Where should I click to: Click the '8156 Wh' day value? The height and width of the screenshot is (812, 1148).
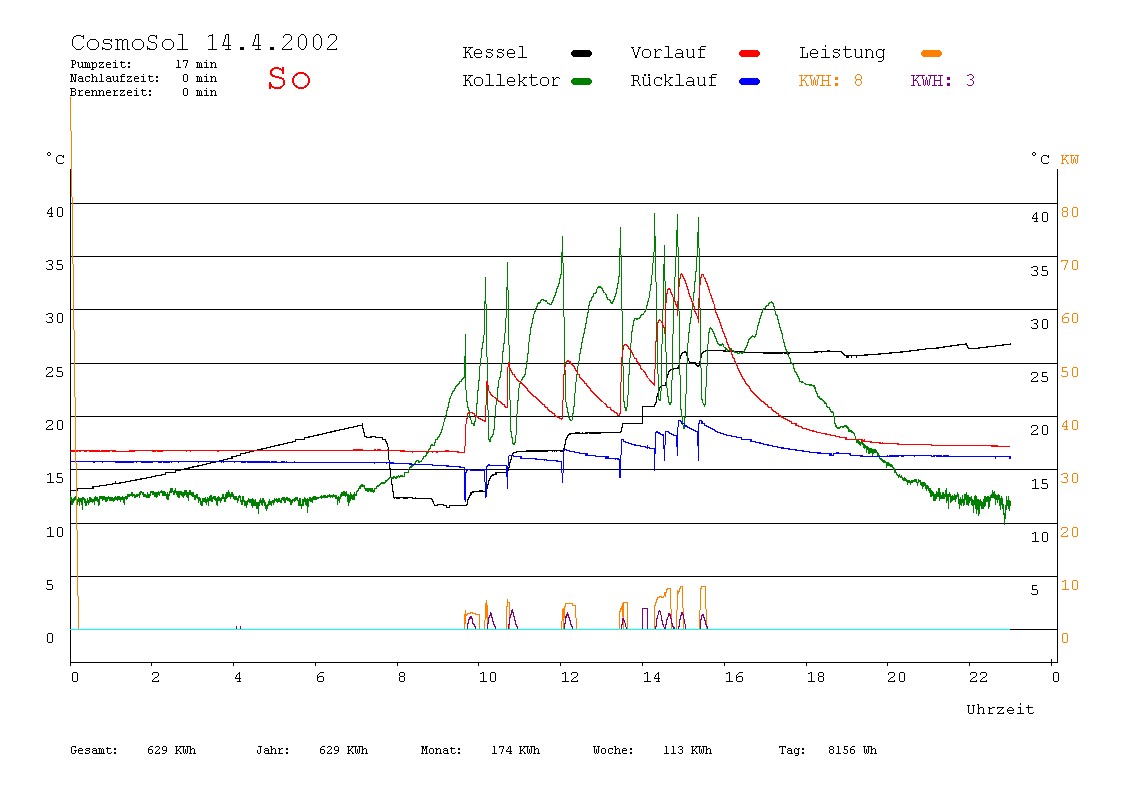coord(852,750)
